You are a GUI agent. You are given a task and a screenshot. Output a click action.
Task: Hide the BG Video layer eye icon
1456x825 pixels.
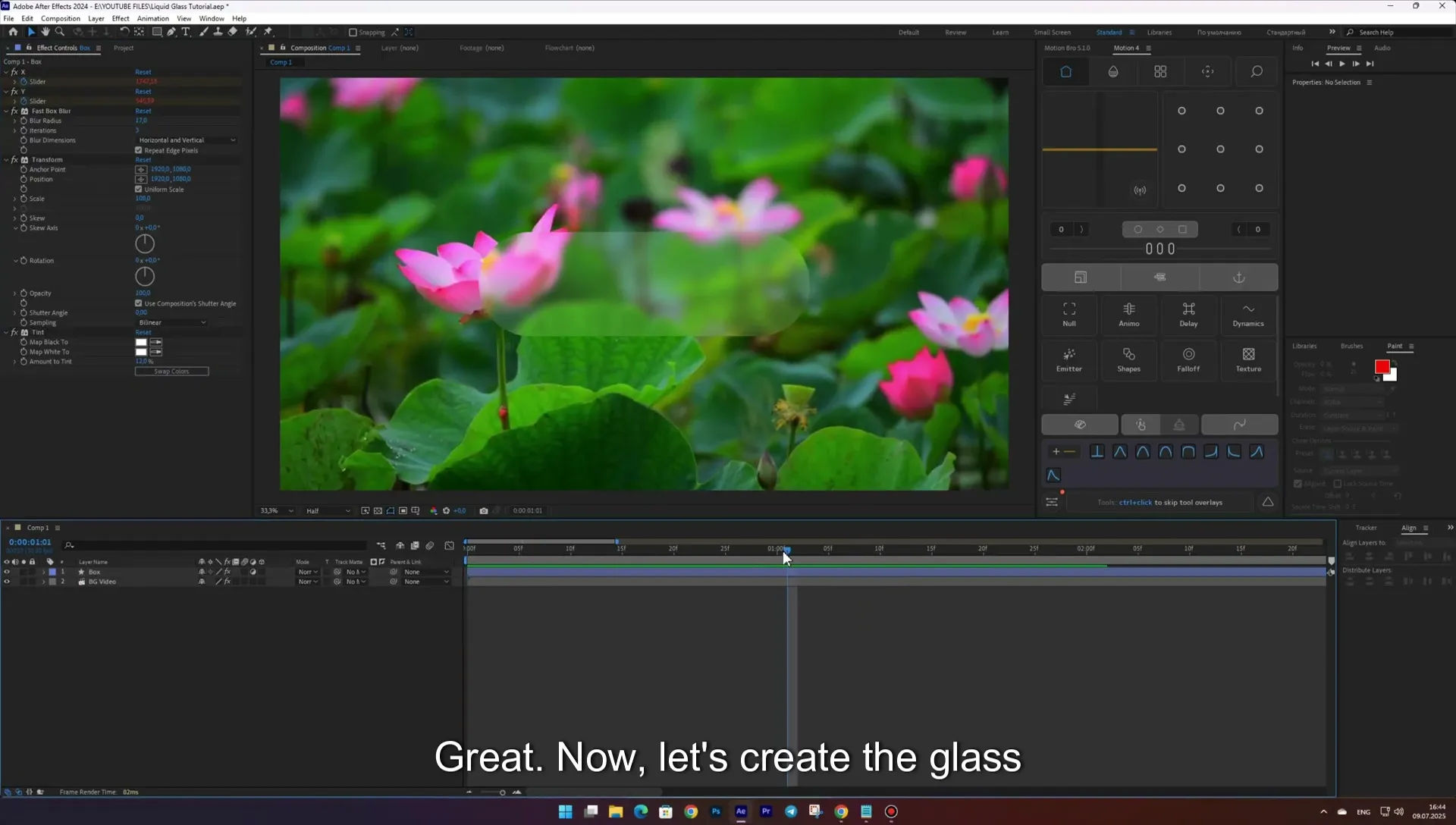point(7,582)
